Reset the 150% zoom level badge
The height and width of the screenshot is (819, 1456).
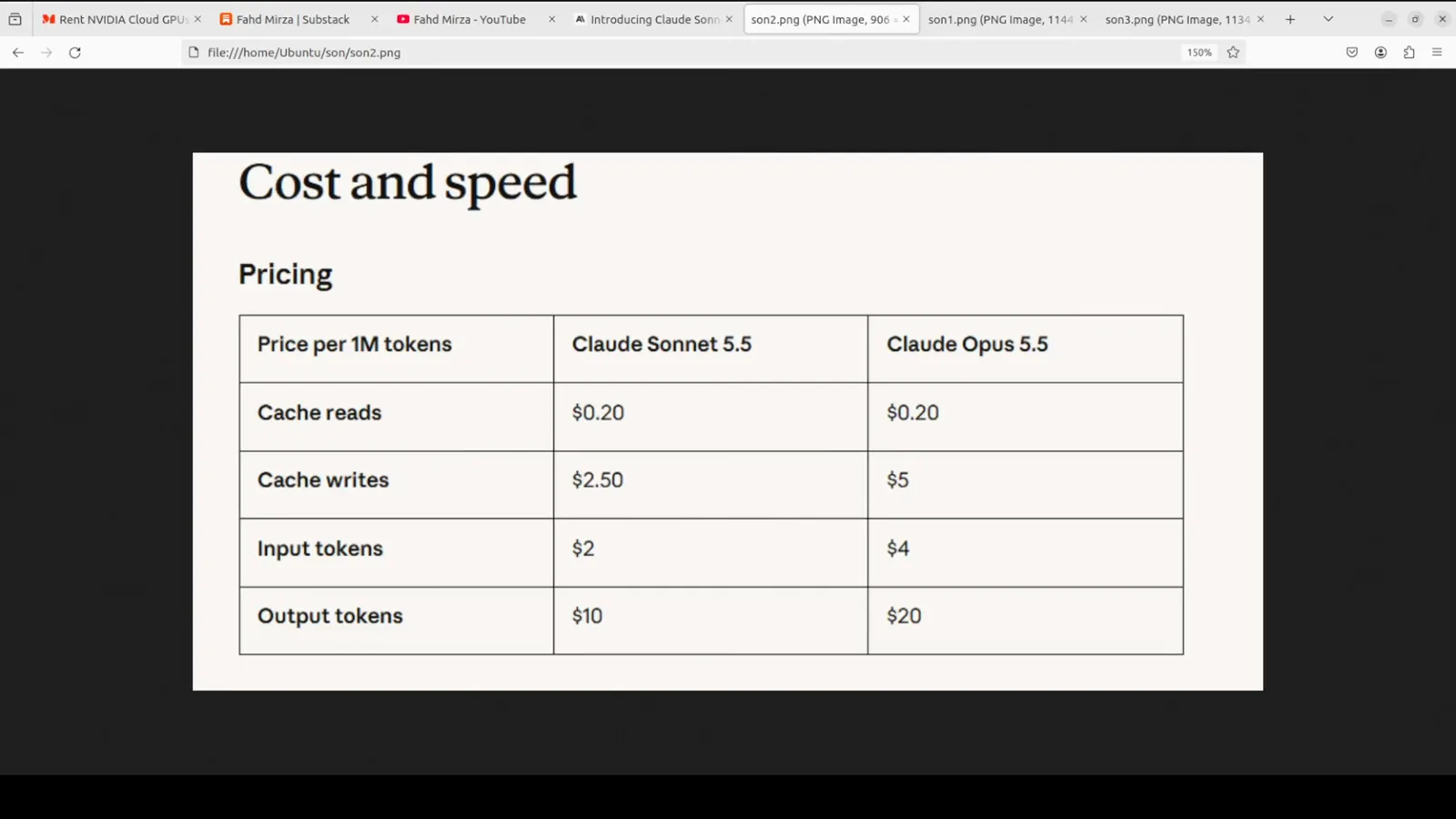click(x=1199, y=53)
